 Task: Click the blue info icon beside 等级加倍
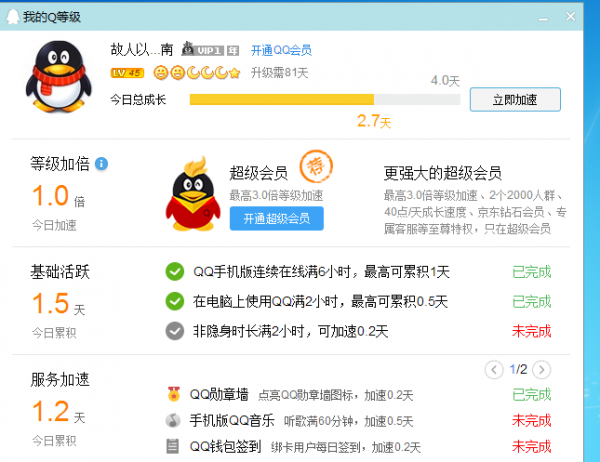click(101, 164)
